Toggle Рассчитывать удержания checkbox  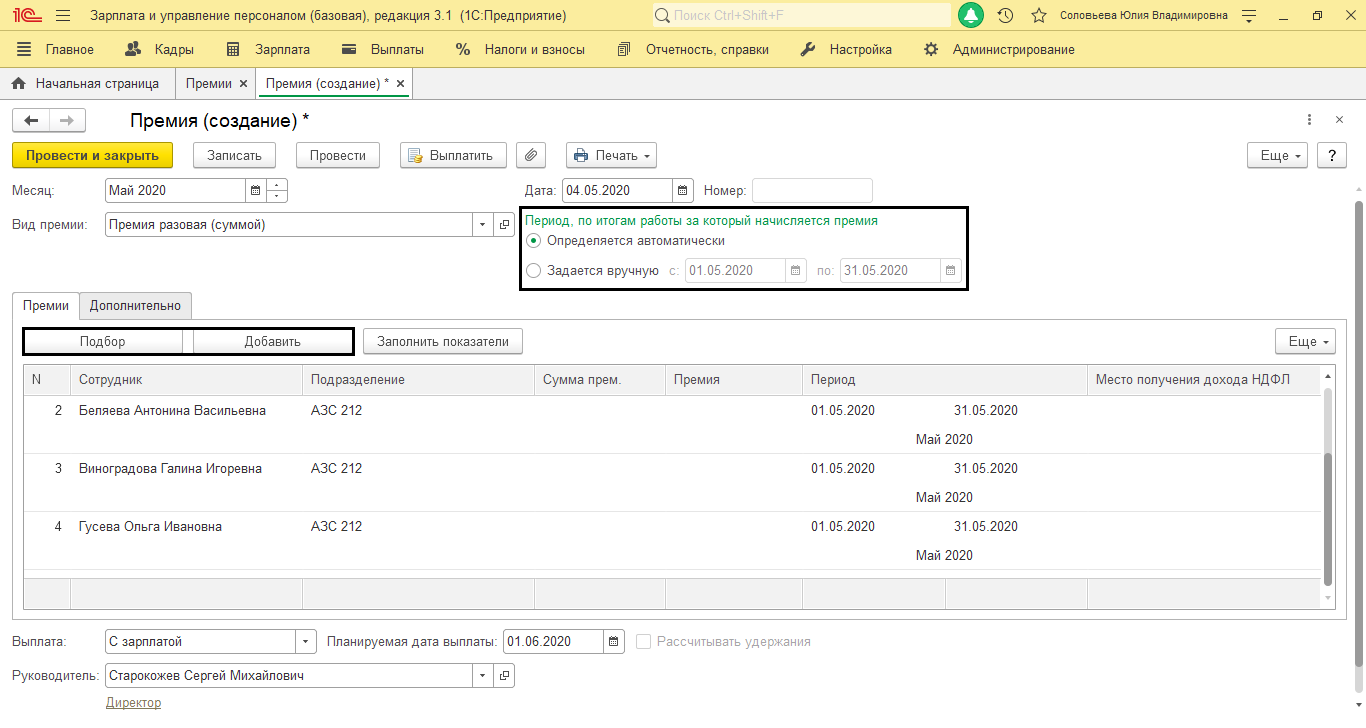click(644, 641)
